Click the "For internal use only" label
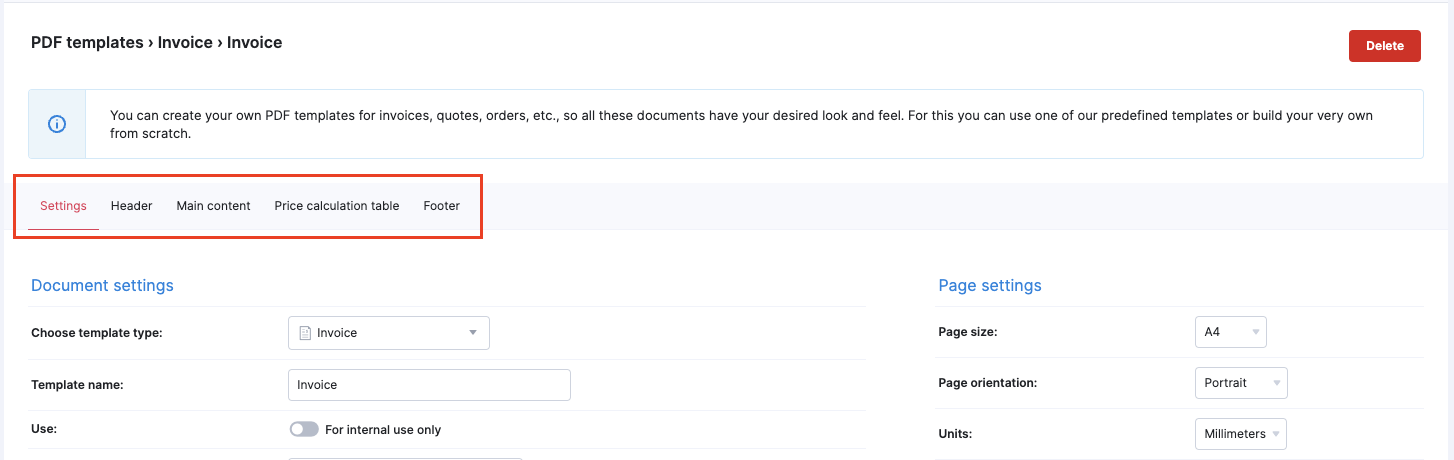The image size is (1454, 460). coord(383,430)
